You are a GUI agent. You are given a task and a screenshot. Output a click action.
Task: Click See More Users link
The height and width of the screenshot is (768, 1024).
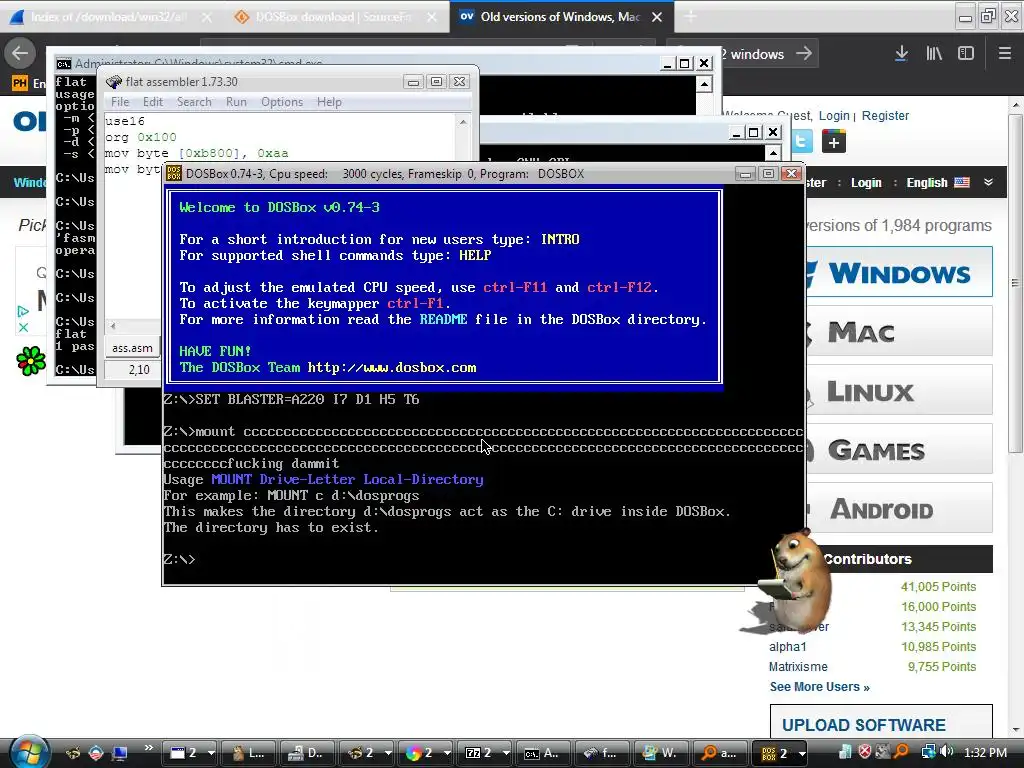(x=819, y=687)
